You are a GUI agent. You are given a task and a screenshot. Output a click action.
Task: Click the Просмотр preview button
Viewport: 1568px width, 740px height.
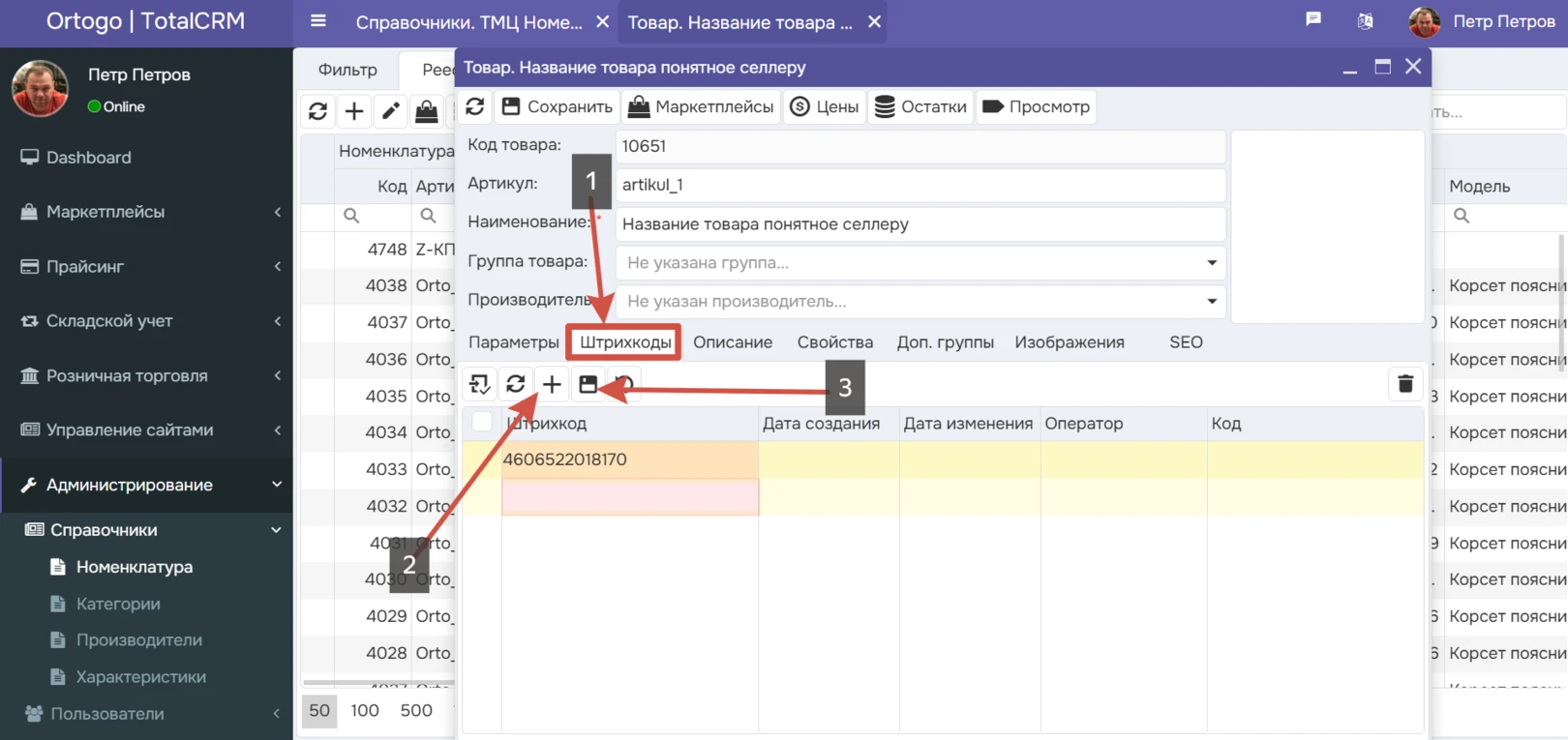1036,106
